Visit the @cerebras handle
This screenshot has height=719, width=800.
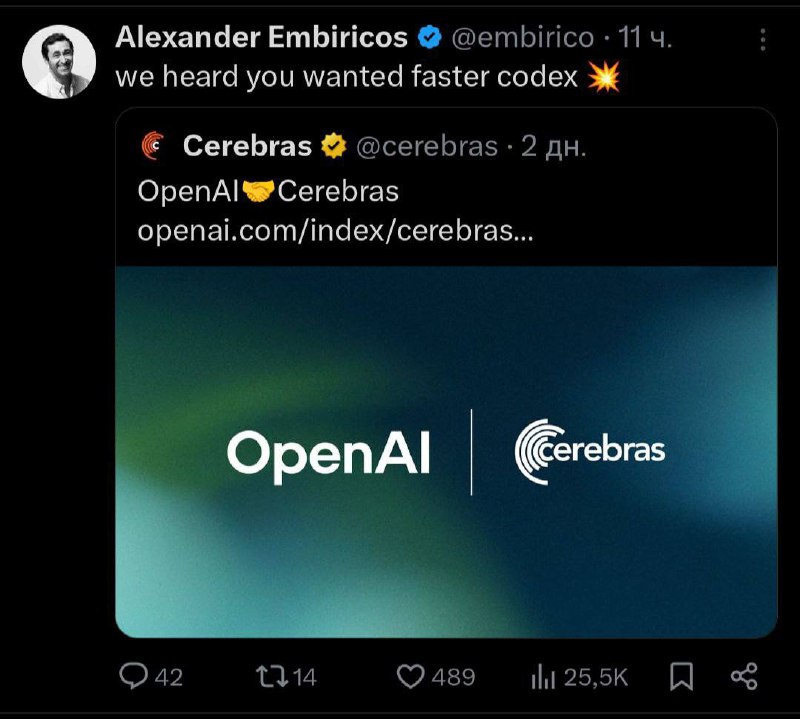pos(427,146)
